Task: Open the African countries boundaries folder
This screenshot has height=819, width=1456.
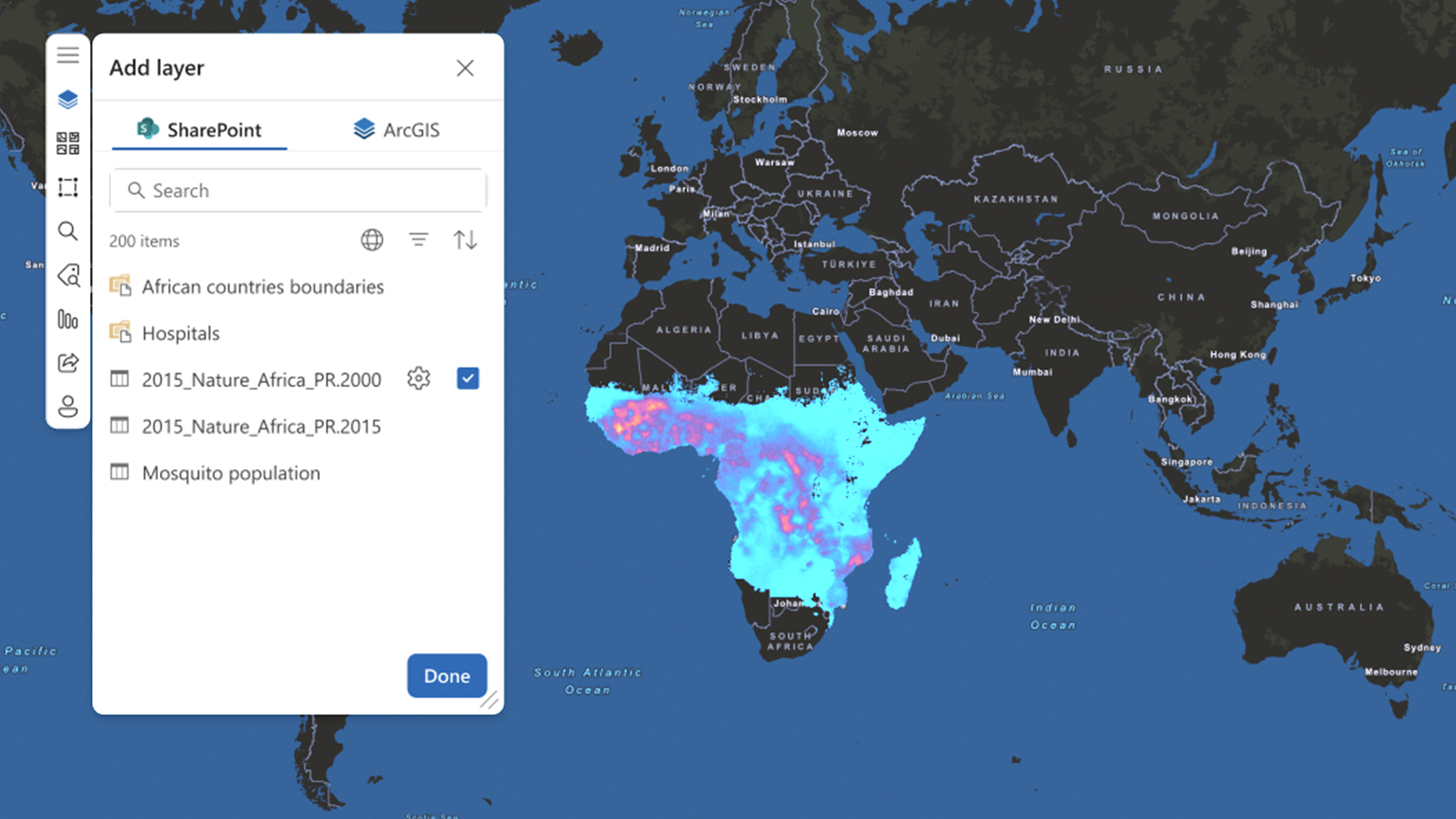Action: pyautogui.click(x=263, y=287)
